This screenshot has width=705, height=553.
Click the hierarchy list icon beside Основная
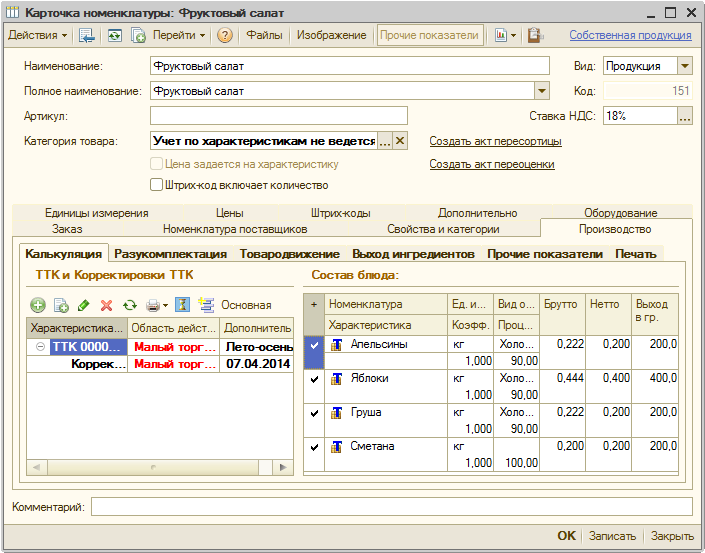[x=206, y=305]
